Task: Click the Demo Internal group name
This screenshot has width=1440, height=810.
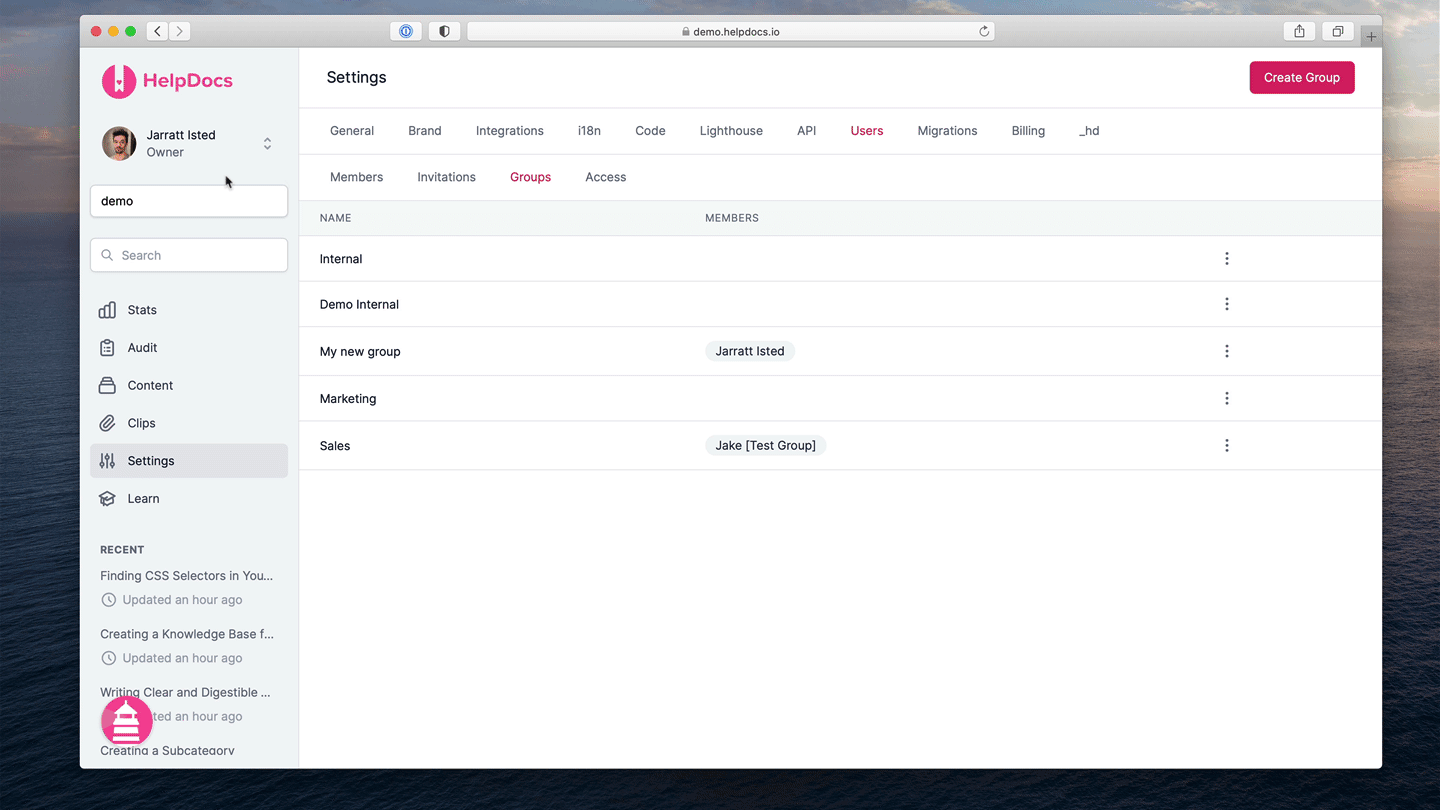Action: [x=359, y=304]
